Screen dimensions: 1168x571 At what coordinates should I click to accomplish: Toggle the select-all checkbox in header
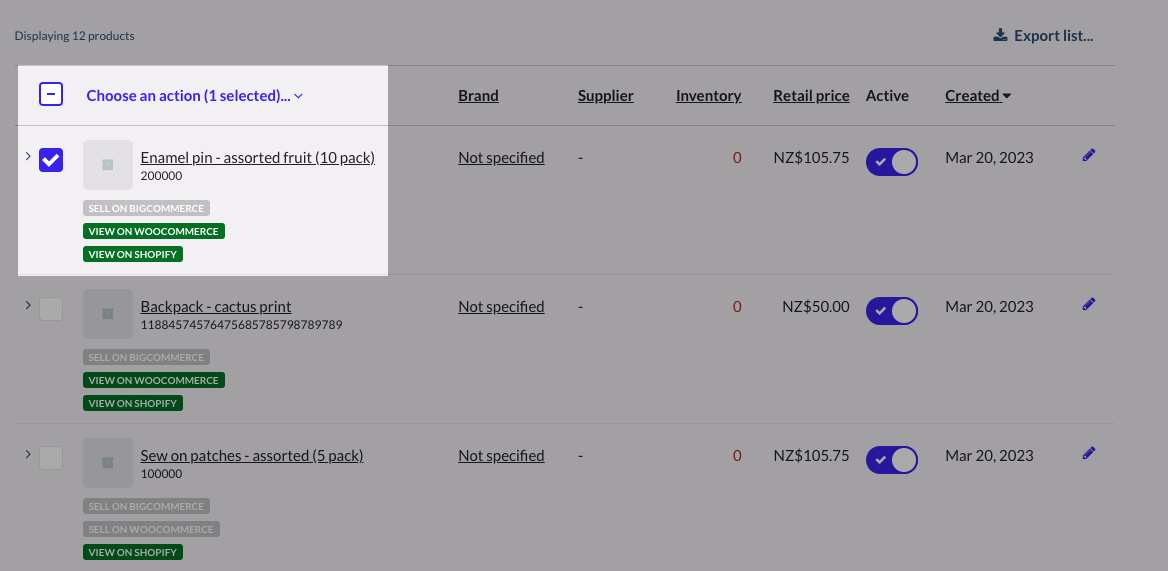pos(51,95)
